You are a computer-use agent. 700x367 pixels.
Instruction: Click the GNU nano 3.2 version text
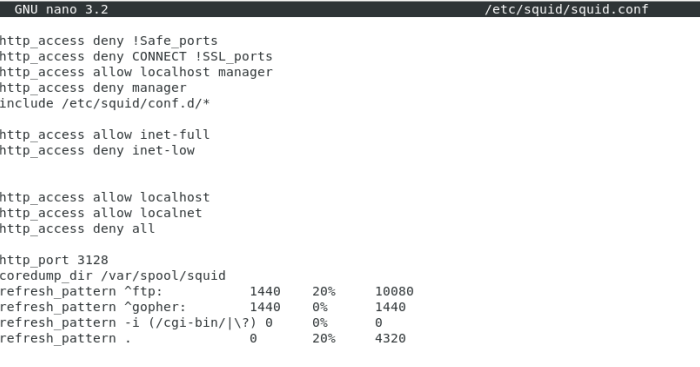(x=61, y=9)
